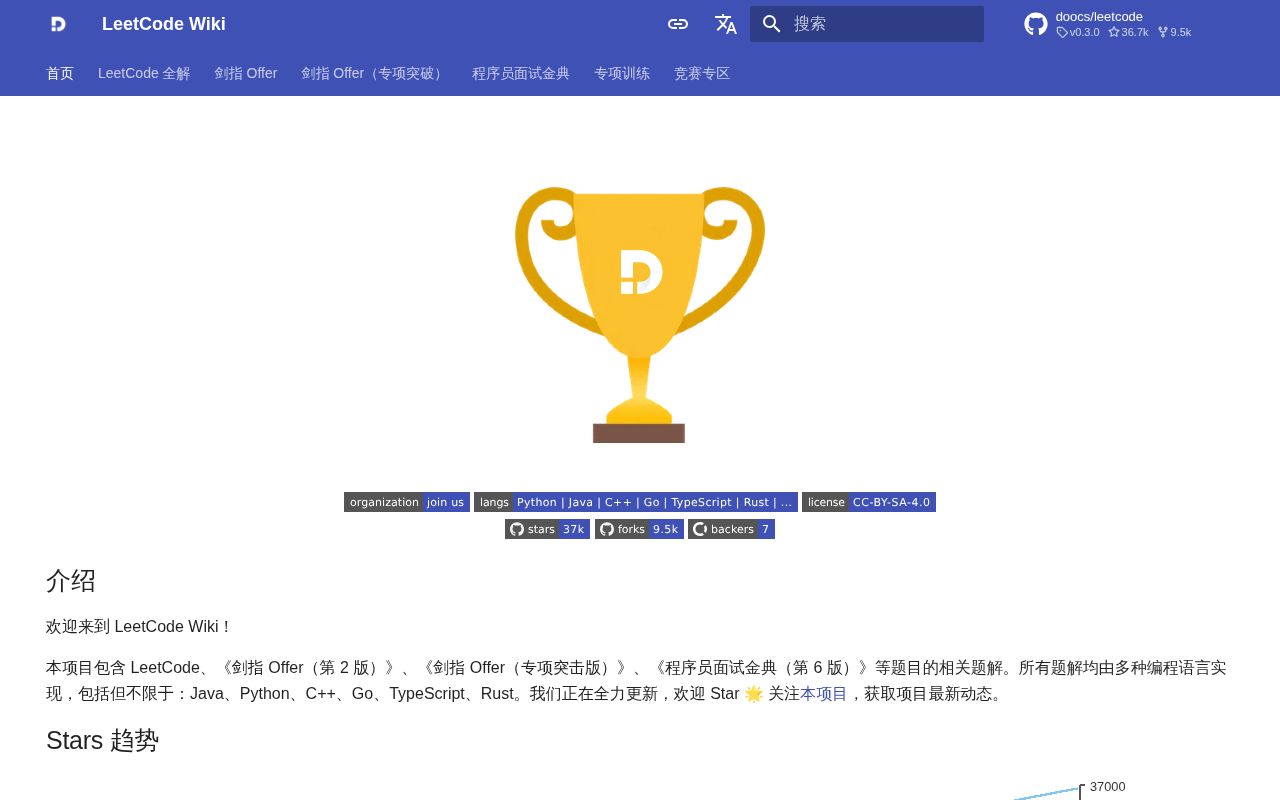Screen dimensions: 1280x800
Task: Click the 介绍 heading
Action: 71,580
